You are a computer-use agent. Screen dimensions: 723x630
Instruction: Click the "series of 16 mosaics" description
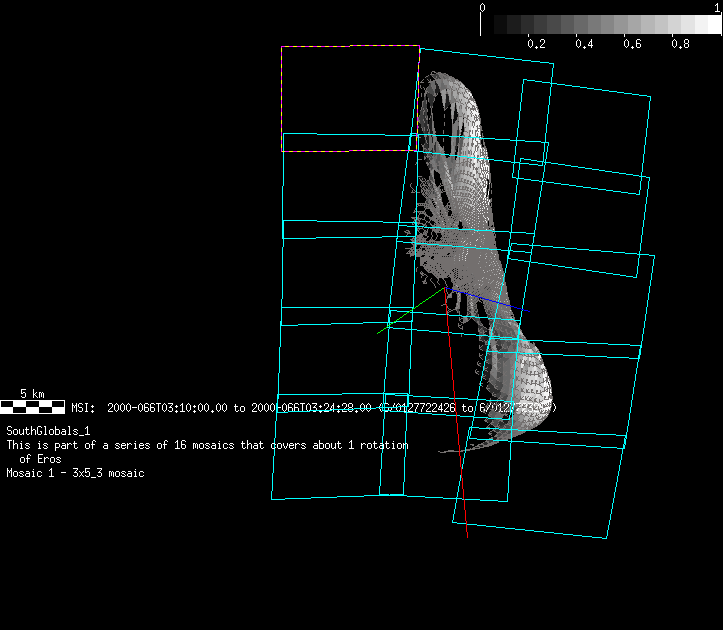[207, 445]
